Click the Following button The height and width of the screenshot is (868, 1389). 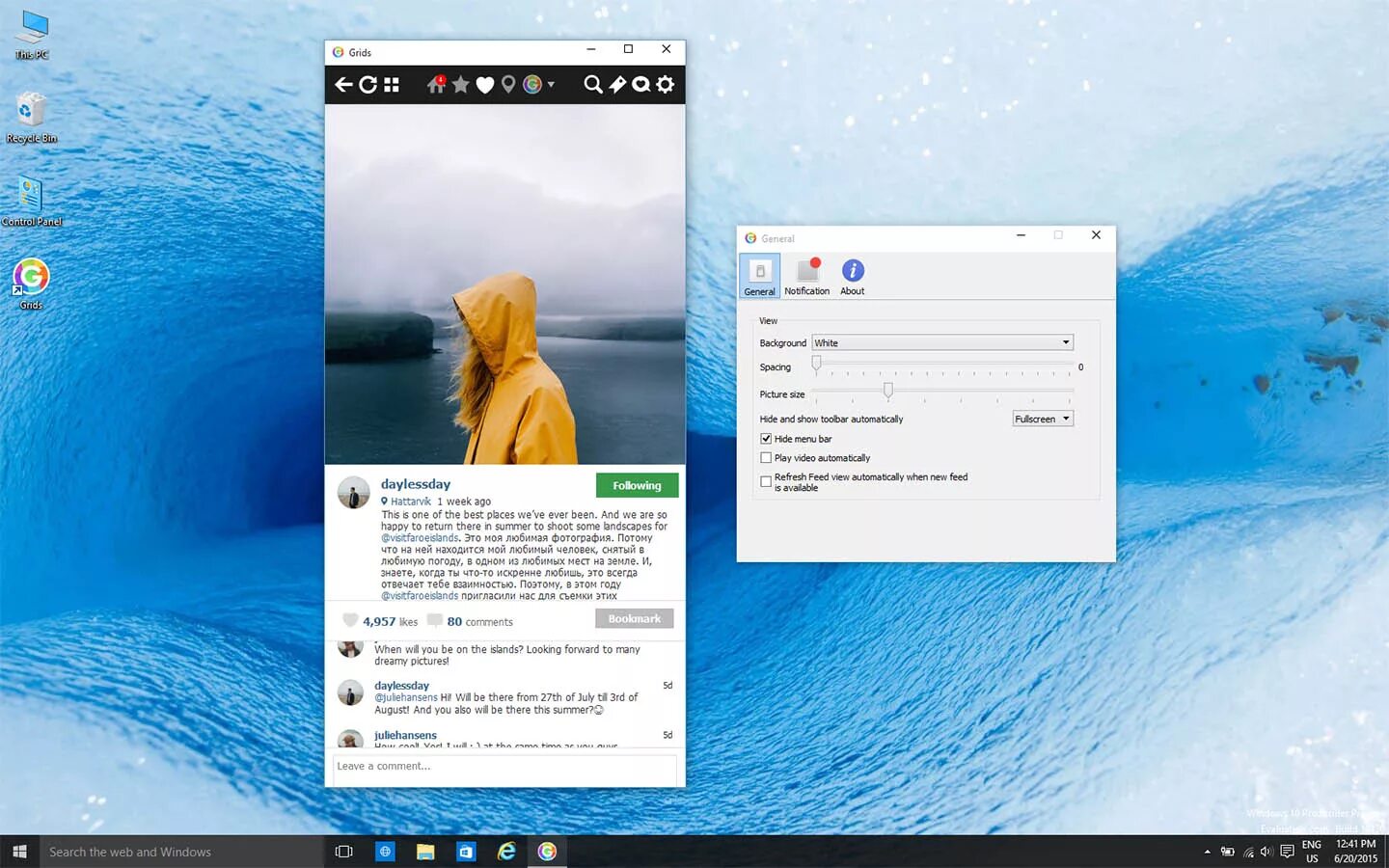[637, 485]
